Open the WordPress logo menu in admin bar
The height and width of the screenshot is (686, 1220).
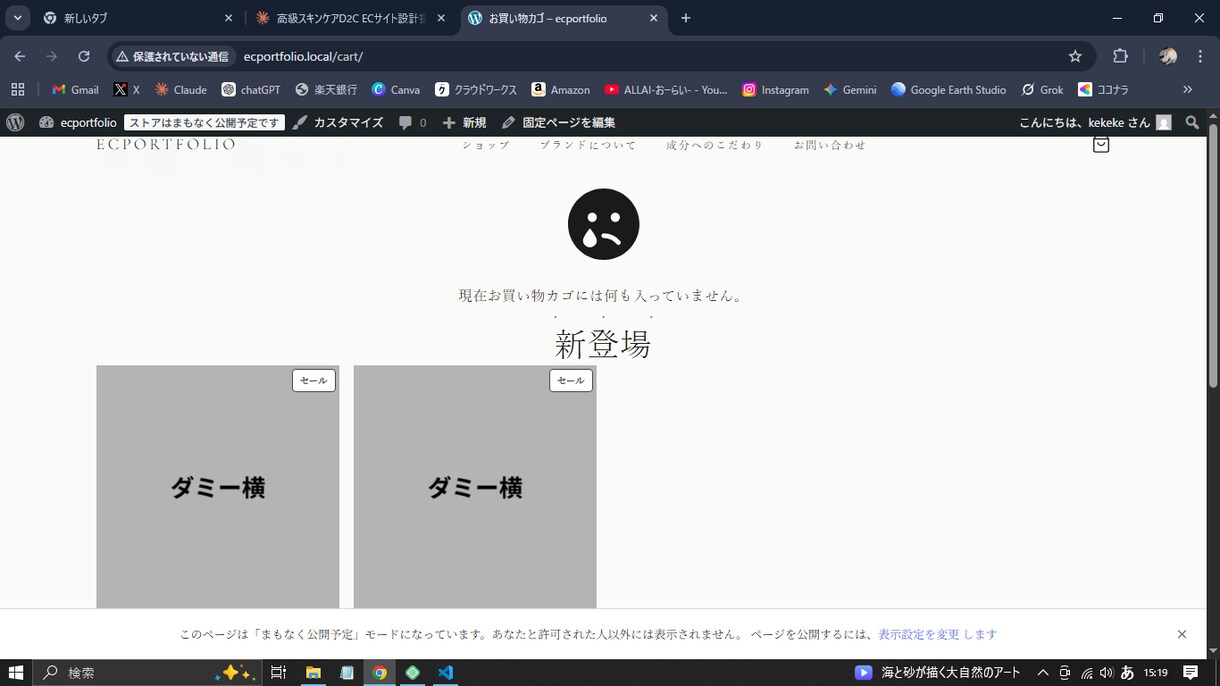click(15, 122)
